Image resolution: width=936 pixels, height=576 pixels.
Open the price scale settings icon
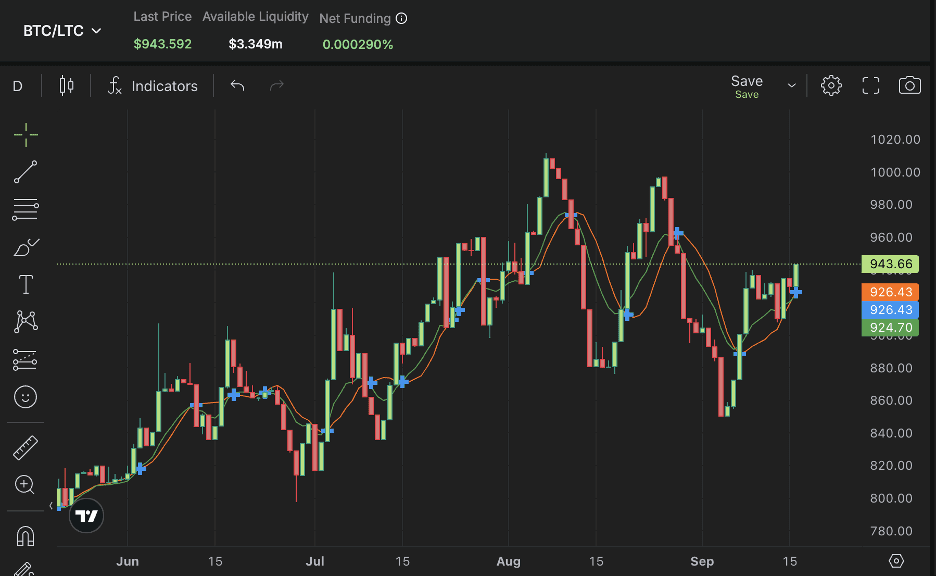click(x=896, y=561)
